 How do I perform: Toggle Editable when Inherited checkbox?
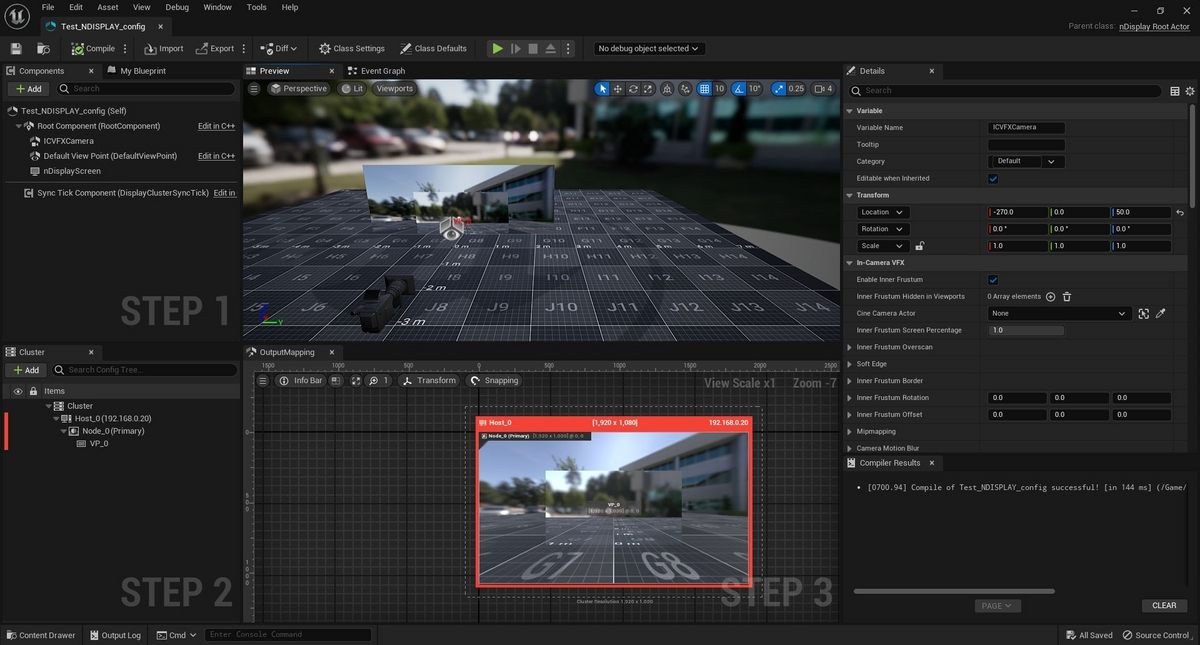993,179
